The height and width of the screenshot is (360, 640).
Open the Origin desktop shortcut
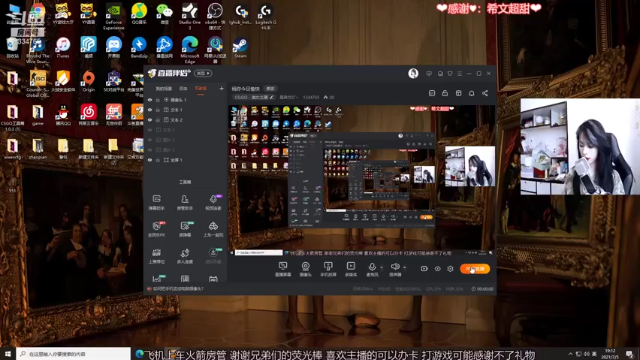pyautogui.click(x=88, y=81)
